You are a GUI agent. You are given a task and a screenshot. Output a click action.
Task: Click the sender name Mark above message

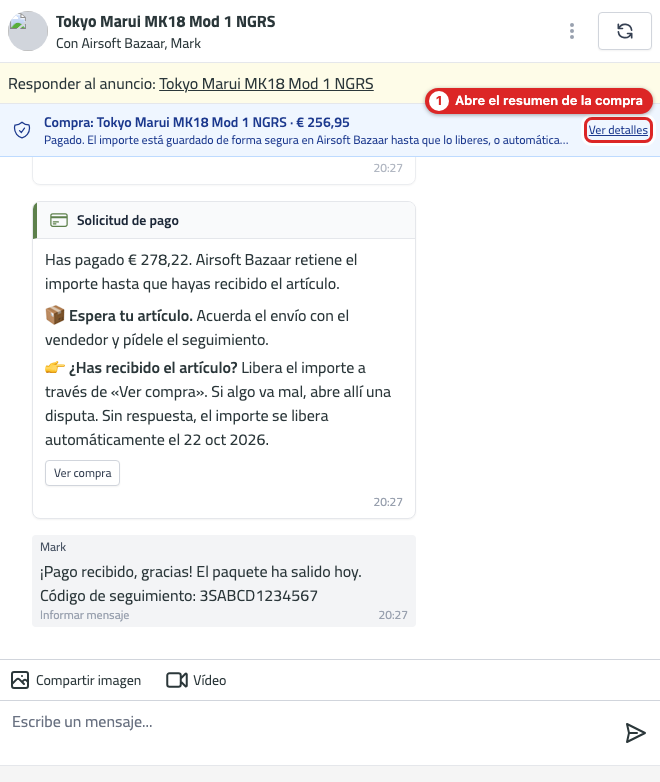tap(53, 547)
